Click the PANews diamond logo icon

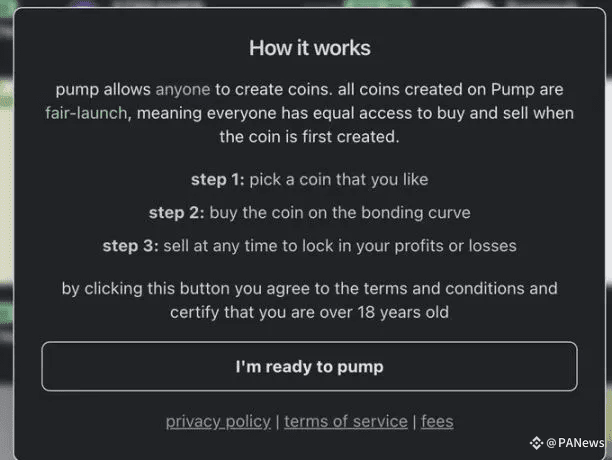536,443
